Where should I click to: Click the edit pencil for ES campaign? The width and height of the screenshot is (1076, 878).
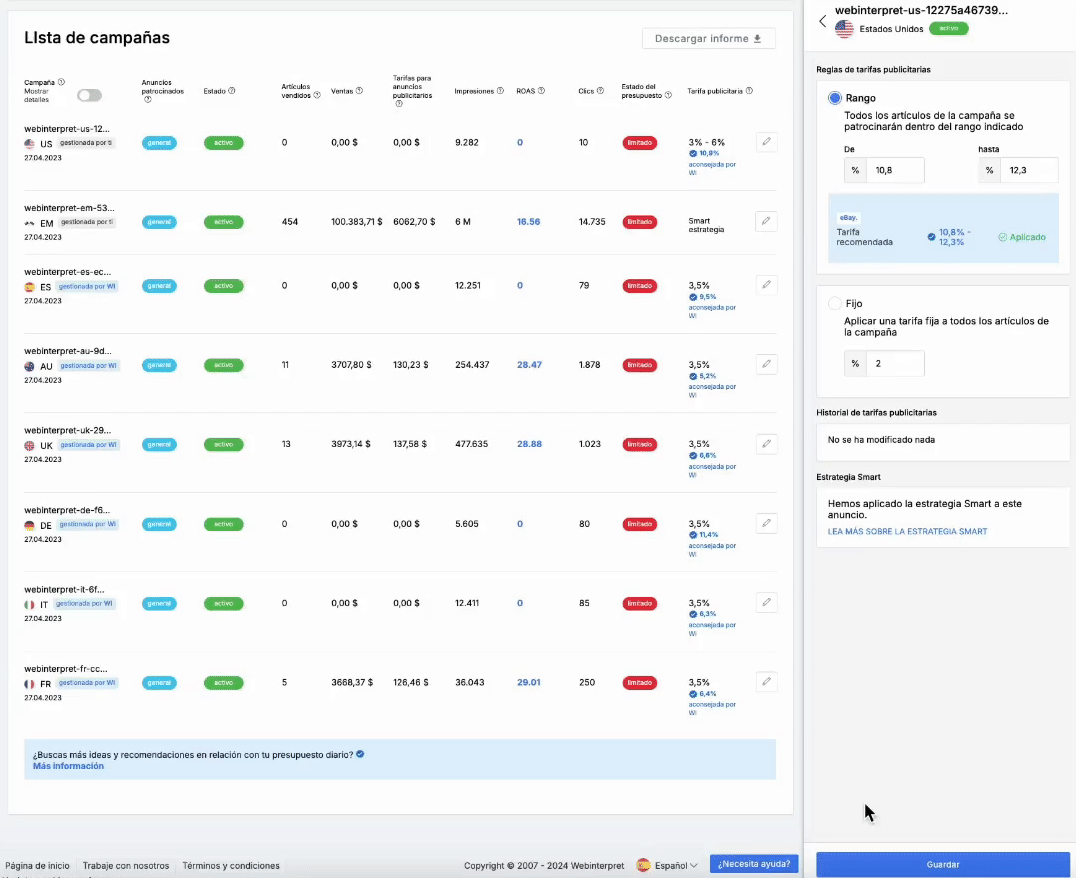coord(766,285)
